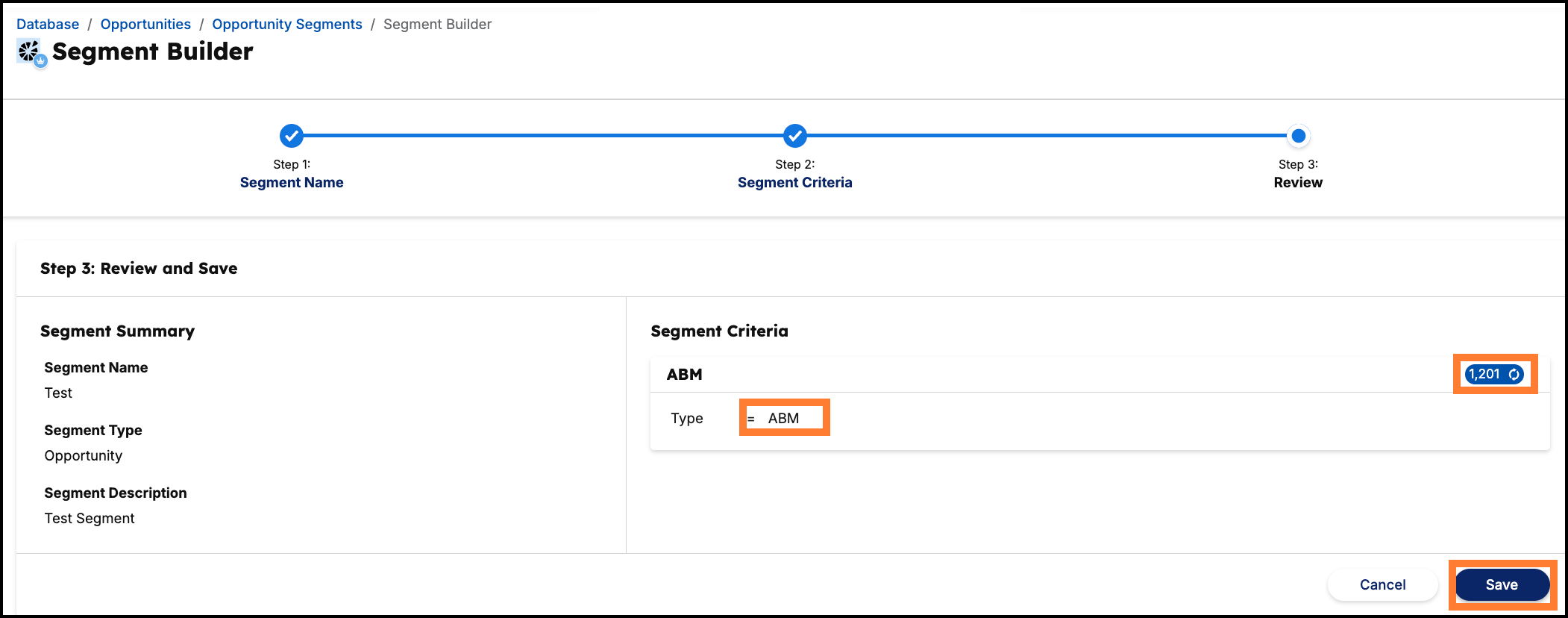The width and height of the screenshot is (1568, 618).
Task: Click the "Segment Name" summary label
Action: 96,367
